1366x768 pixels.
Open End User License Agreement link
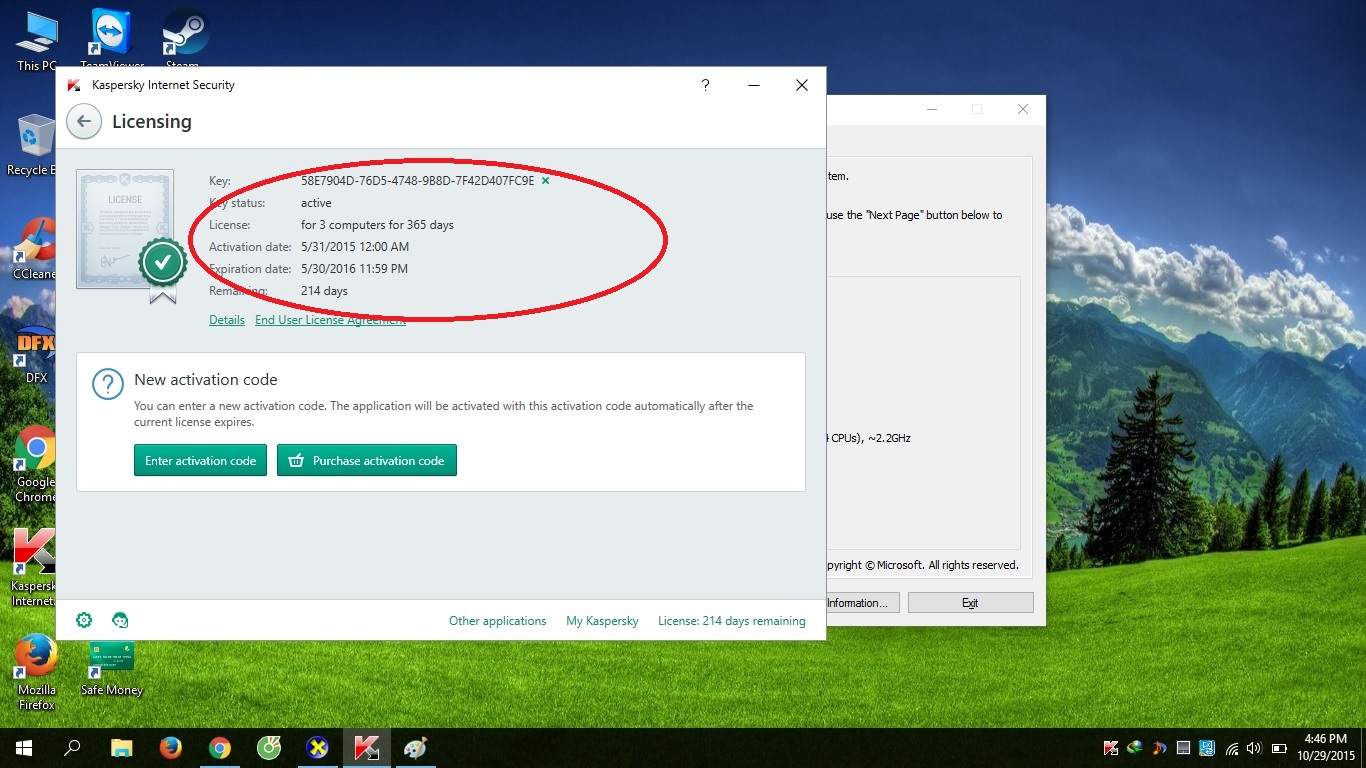(x=330, y=320)
